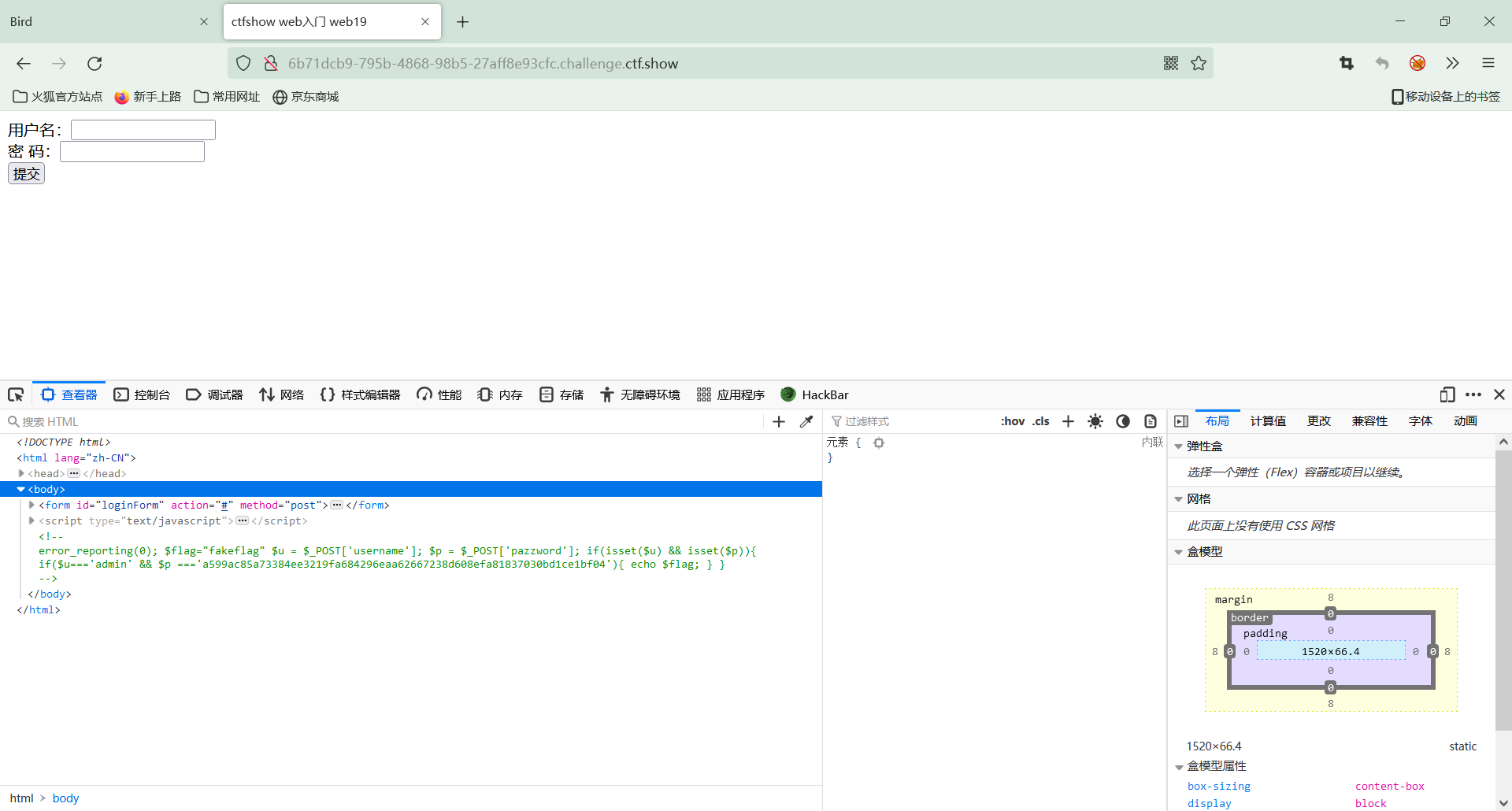Reload the page
The height and width of the screenshot is (811, 1512).
coord(94,64)
